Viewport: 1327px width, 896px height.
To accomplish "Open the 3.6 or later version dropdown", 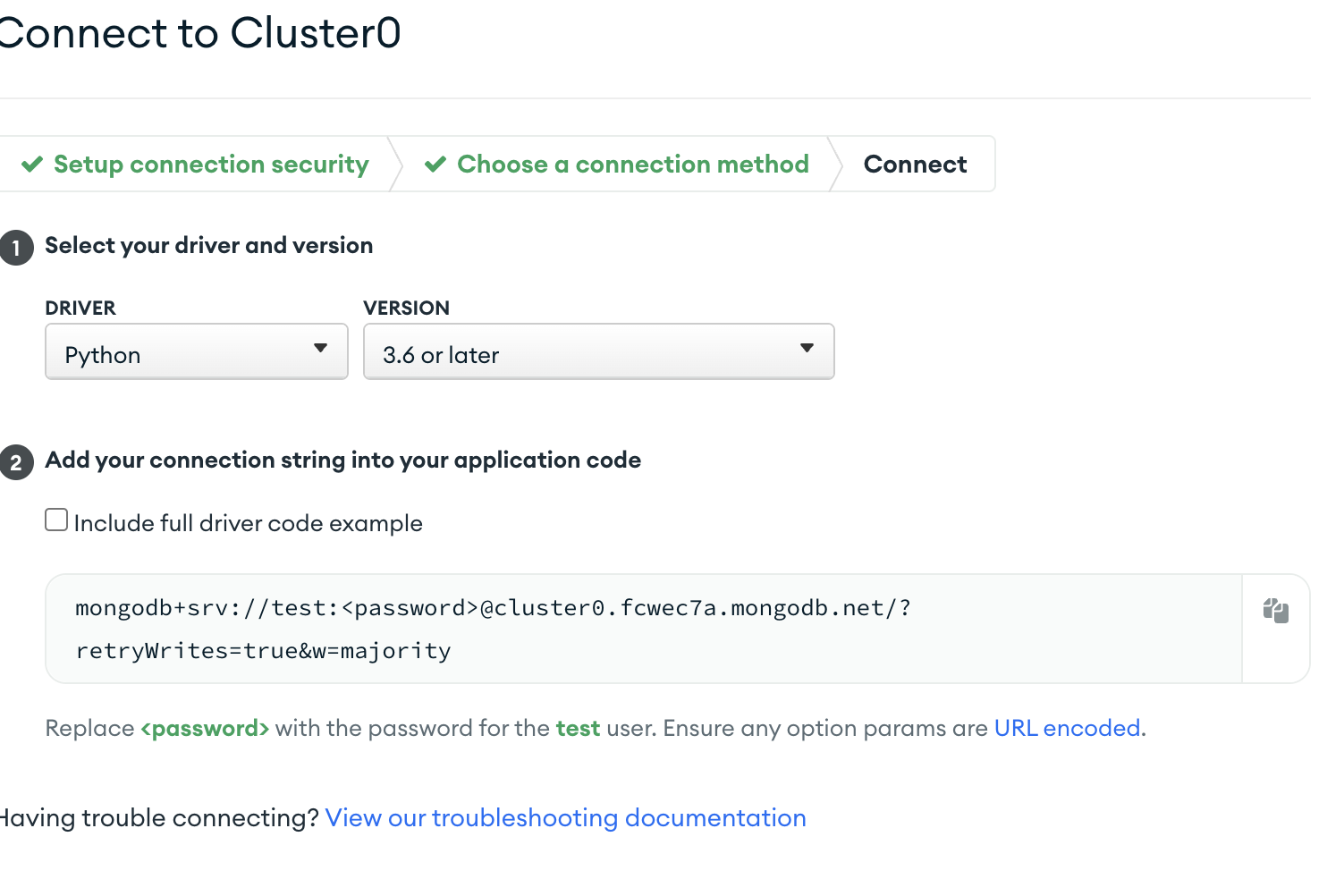I will click(599, 351).
